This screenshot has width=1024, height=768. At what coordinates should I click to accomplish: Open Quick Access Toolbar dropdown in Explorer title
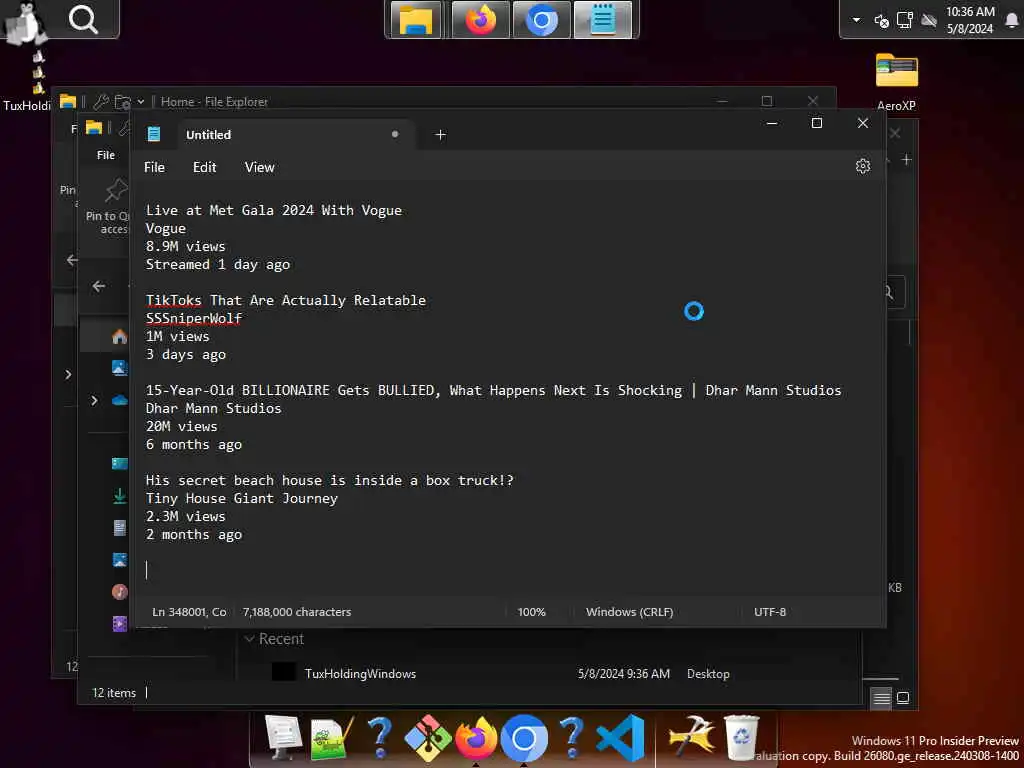tap(141, 102)
